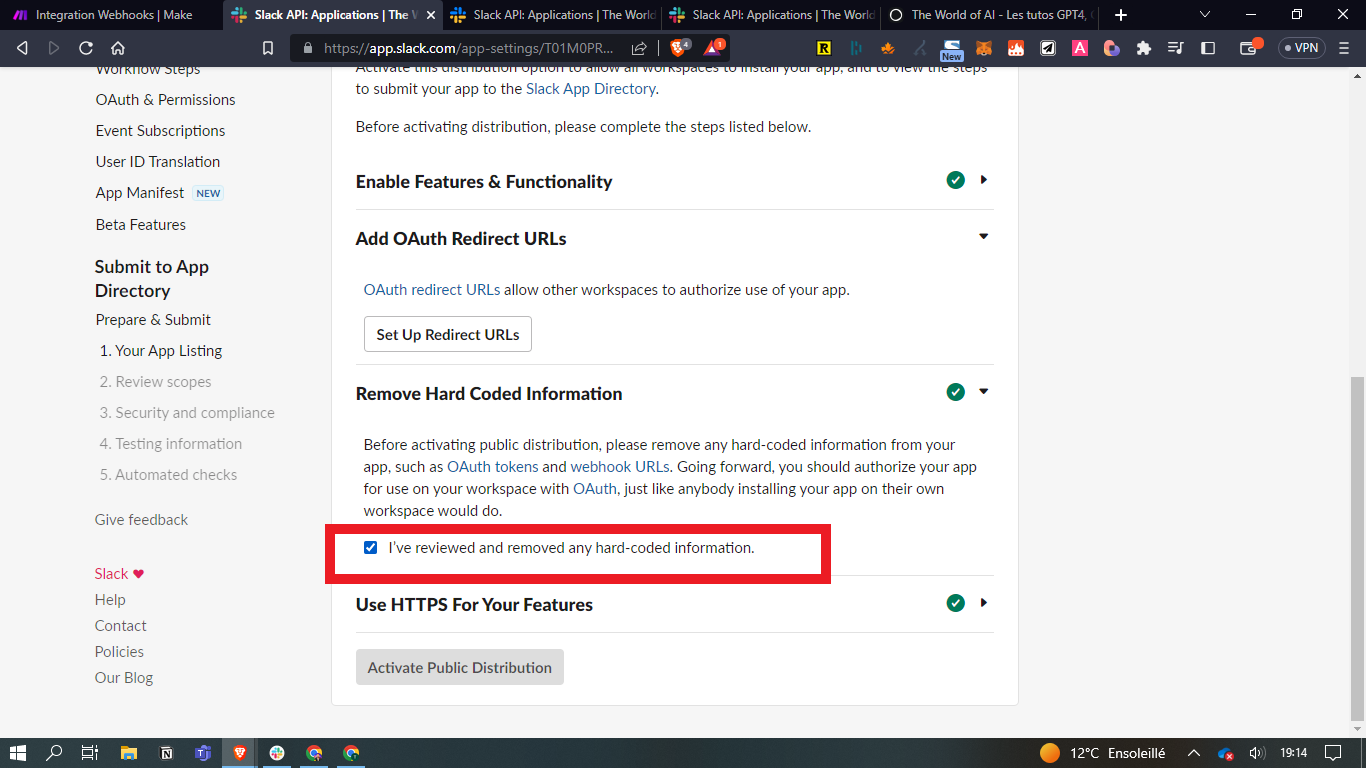Click the Activate Public Distribution button
The width and height of the screenshot is (1366, 768).
[459, 668]
